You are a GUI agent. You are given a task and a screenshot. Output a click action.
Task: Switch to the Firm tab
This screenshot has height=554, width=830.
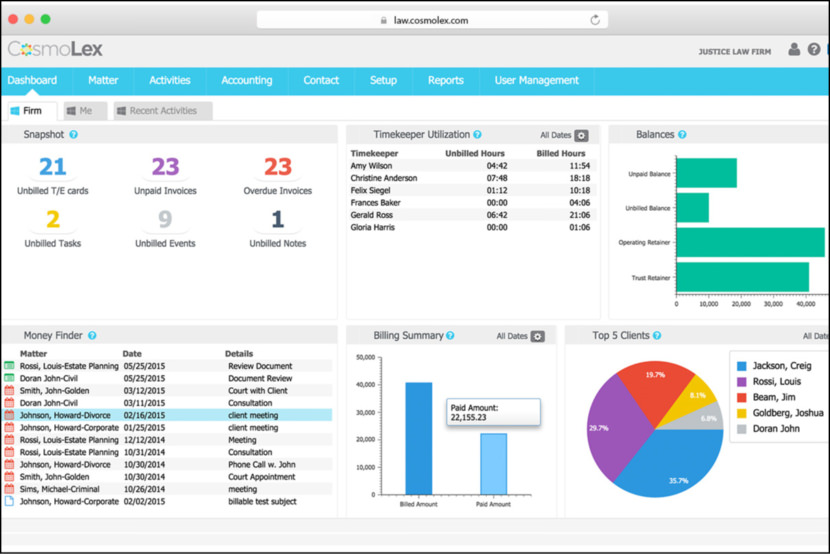[x=32, y=111]
